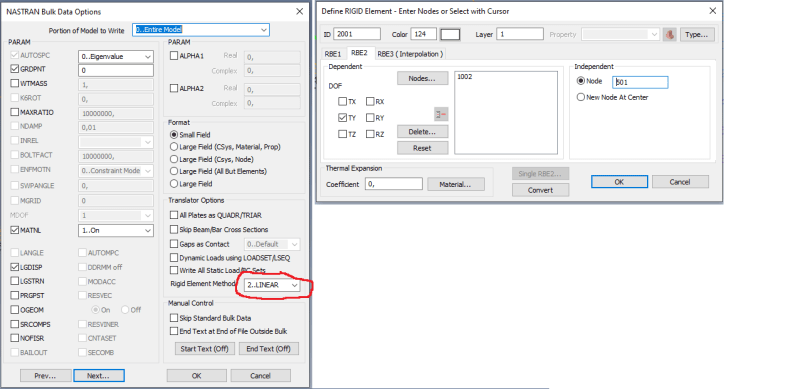This screenshot has width=800, height=389.
Task: Open the RBE3 (Interpolation) tab
Action: click(410, 54)
